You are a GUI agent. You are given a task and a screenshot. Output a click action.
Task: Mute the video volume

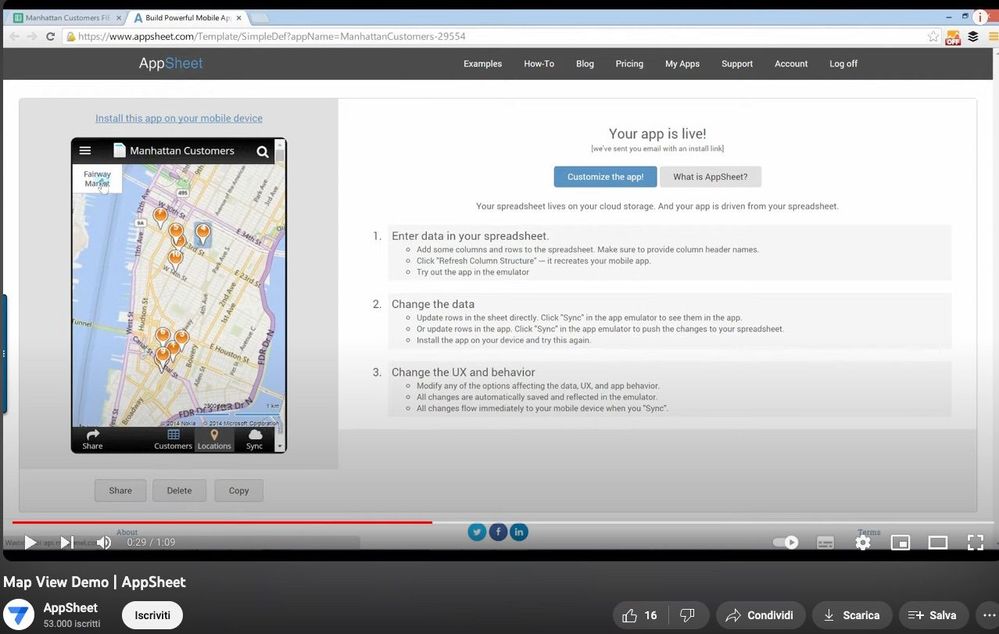click(x=104, y=542)
